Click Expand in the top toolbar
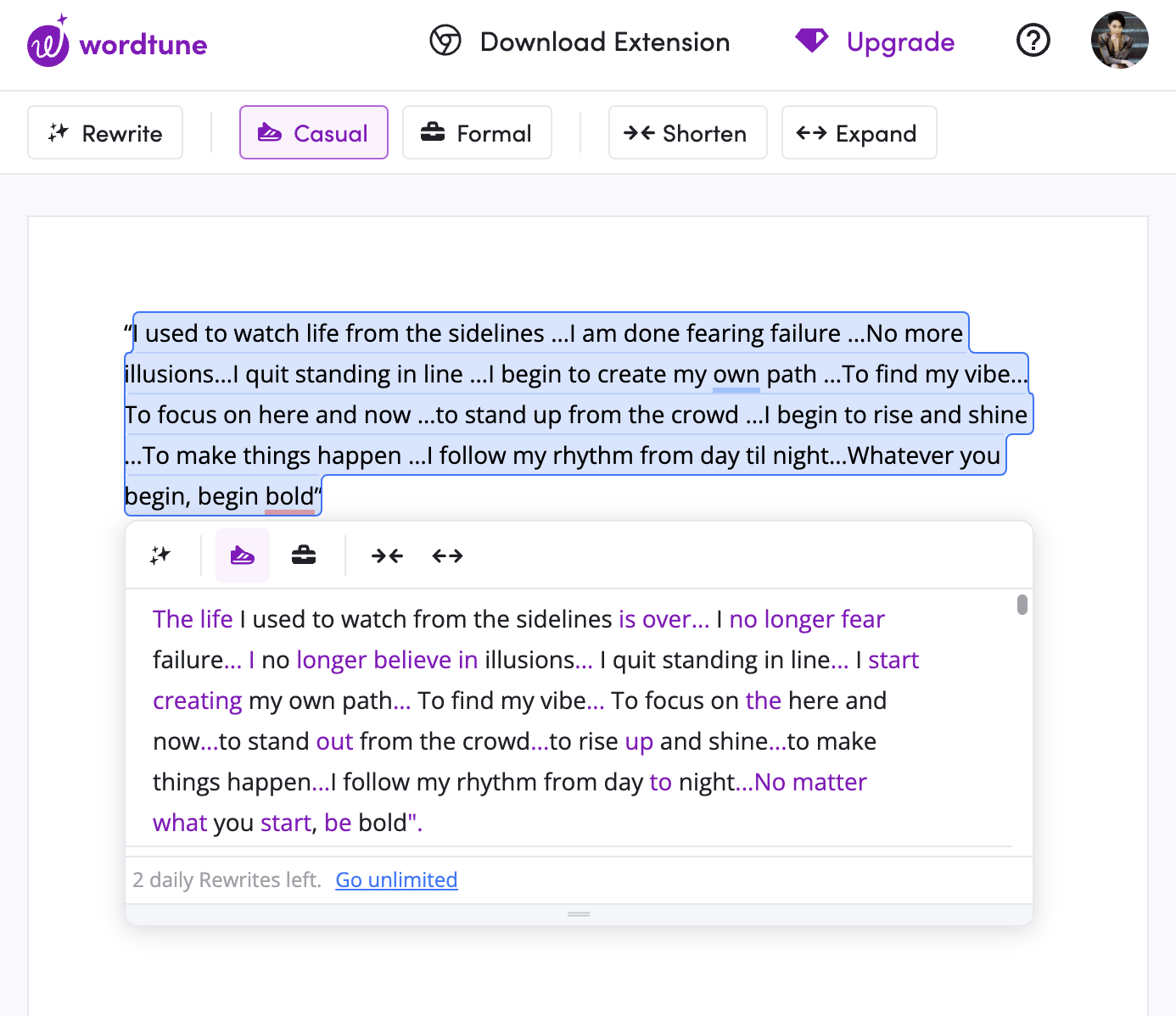 (859, 132)
